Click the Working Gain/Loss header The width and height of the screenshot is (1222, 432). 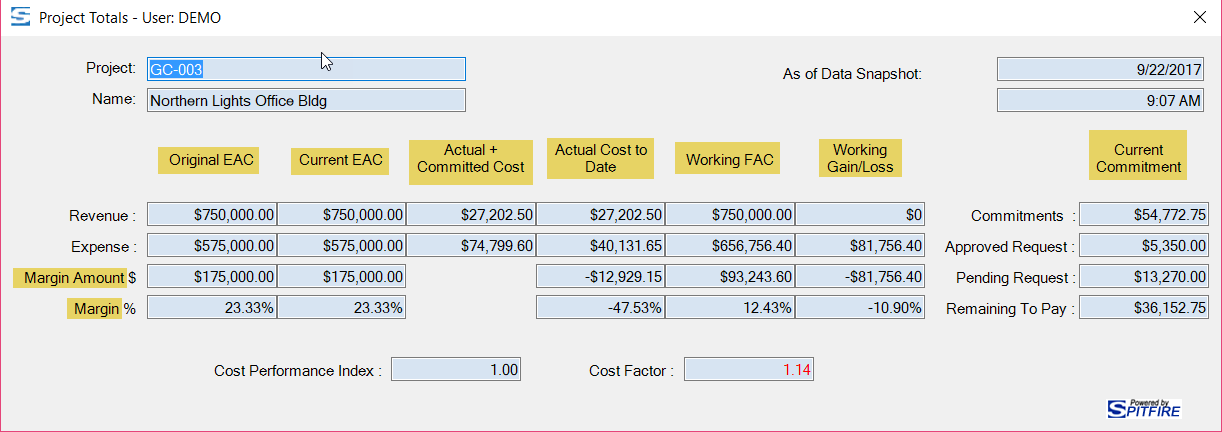(x=860, y=158)
